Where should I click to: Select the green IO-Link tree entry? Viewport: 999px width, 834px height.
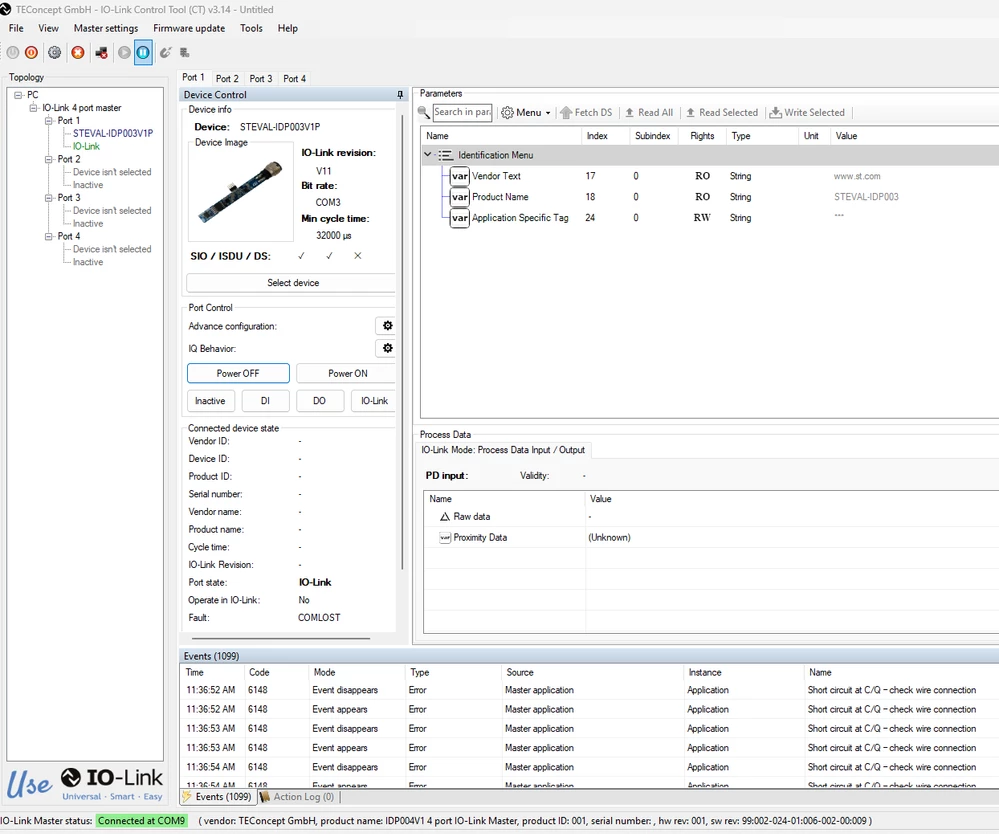coord(86,146)
